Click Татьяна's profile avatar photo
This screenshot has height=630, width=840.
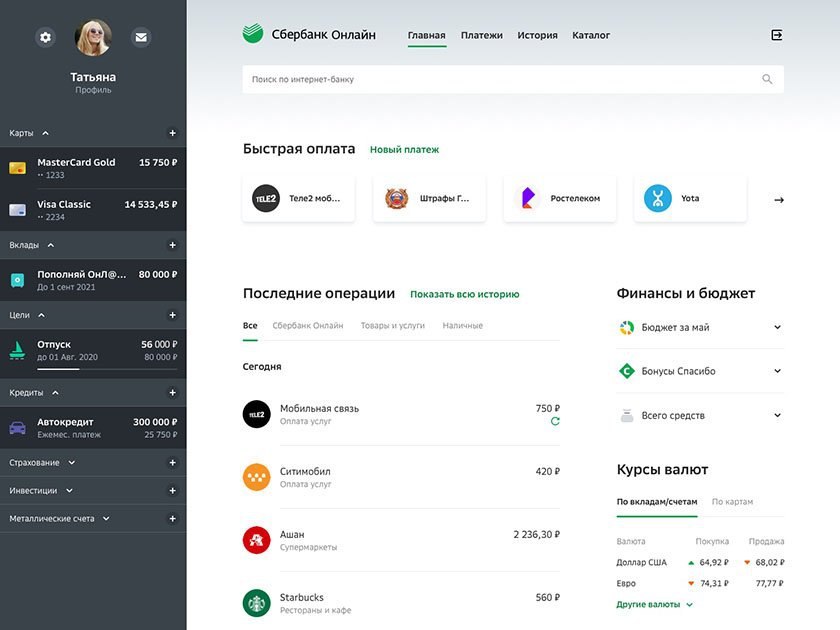93,38
